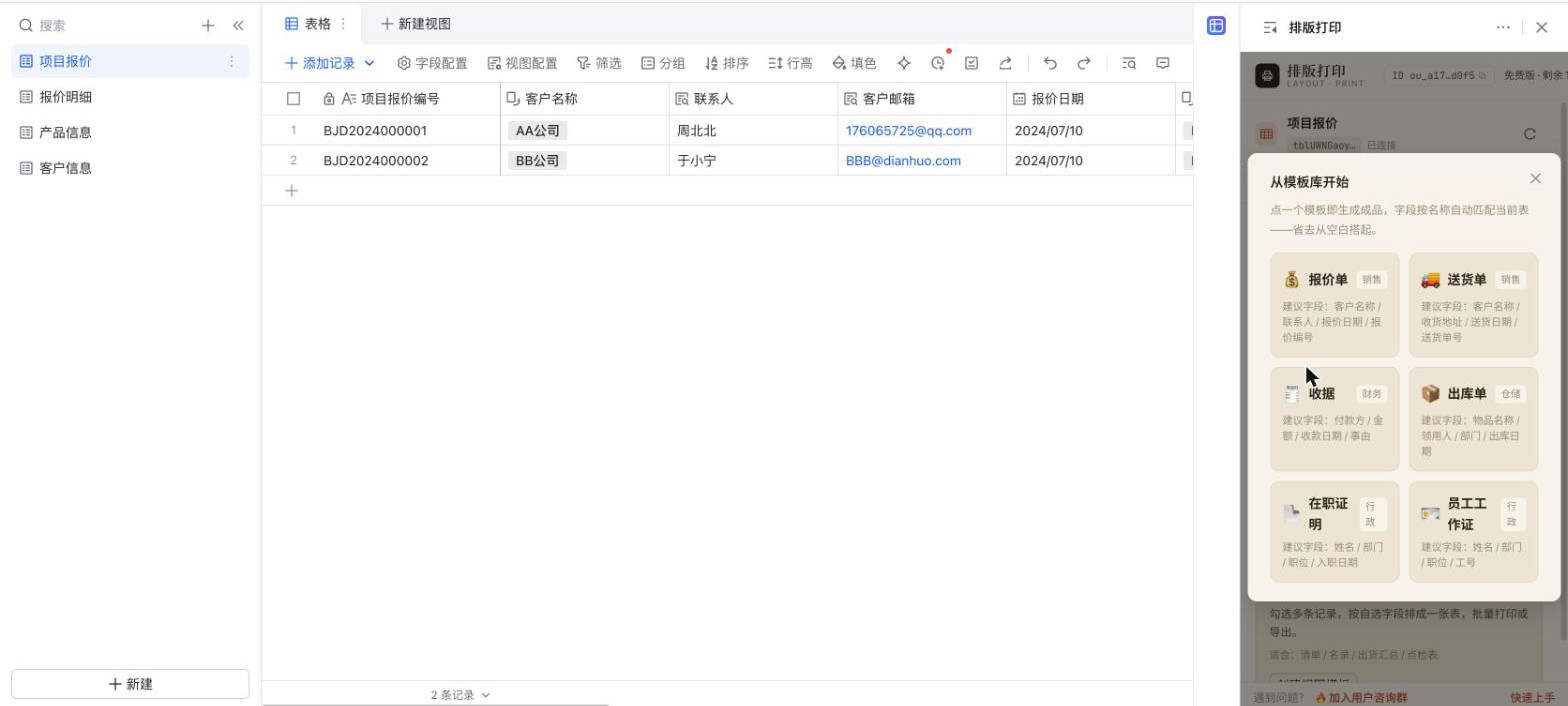Click the refresh icon beside 项目报价
Image resolution: width=1568 pixels, height=706 pixels.
[1529, 134]
